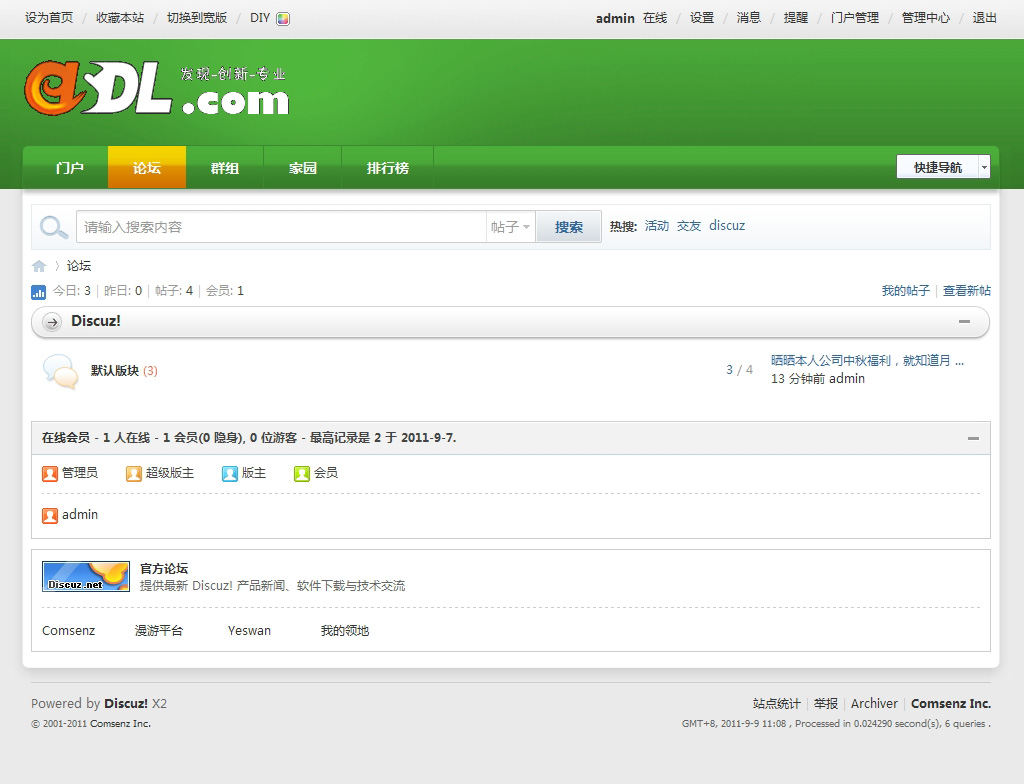Focus the search content input field
Viewport: 1024px width, 784px height.
[x=281, y=227]
